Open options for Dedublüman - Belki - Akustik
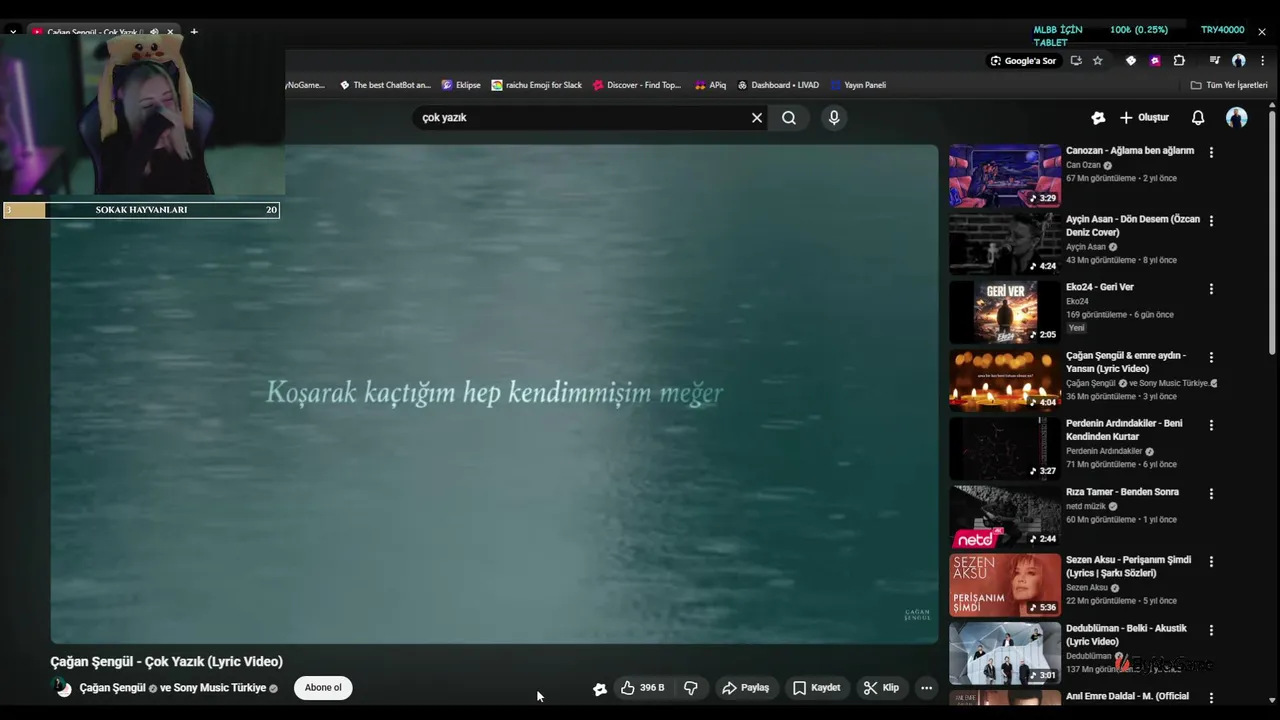The height and width of the screenshot is (720, 1280). 1211,630
